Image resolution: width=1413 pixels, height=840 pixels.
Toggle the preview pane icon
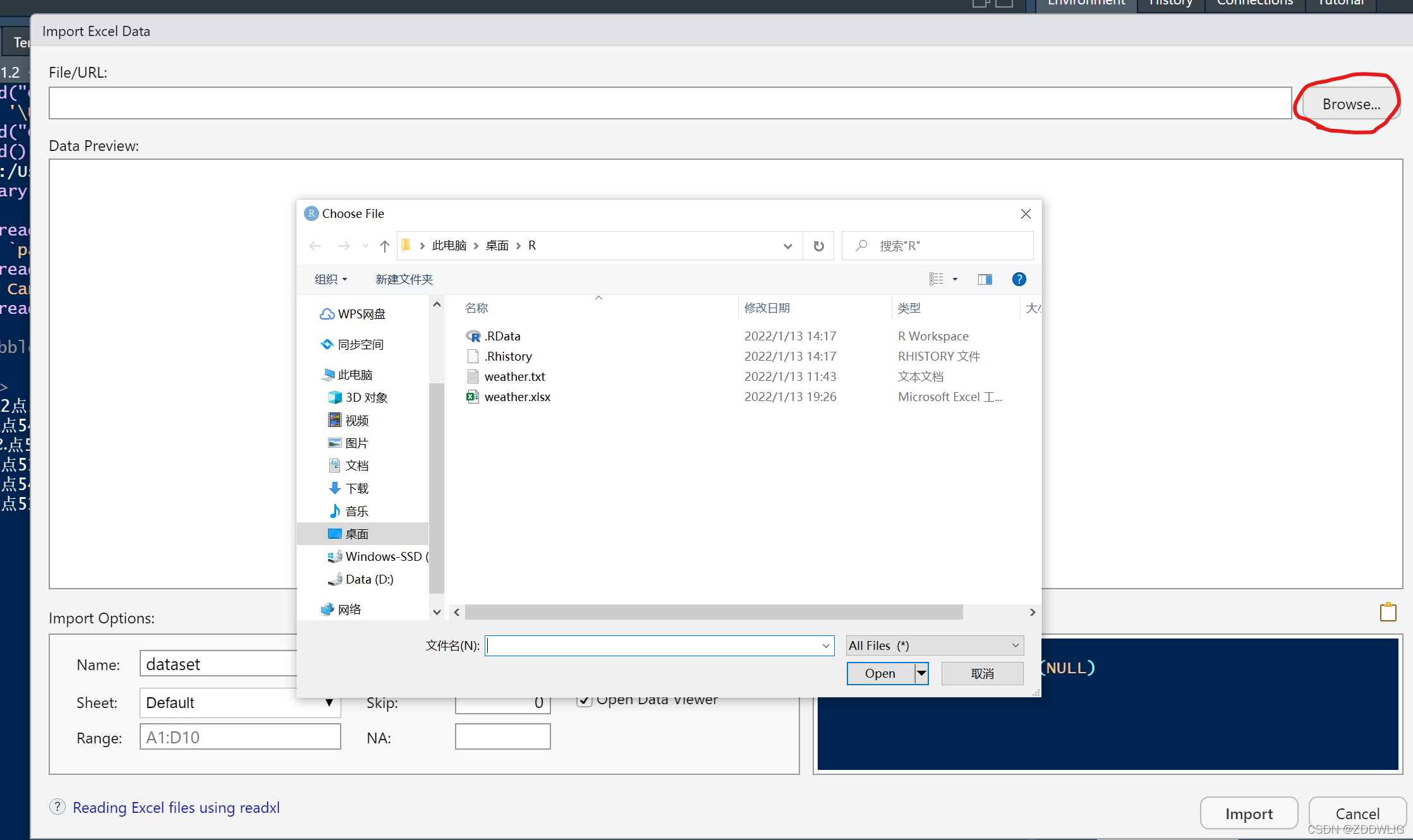985,279
